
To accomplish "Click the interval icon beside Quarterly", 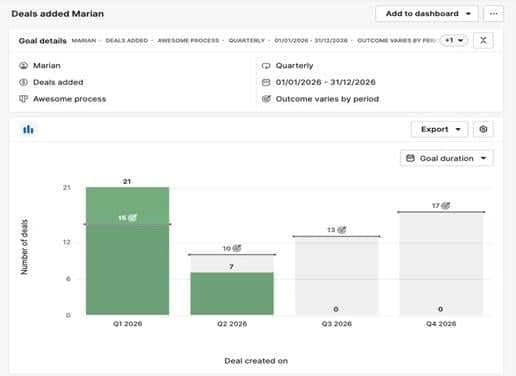I will click(266, 66).
